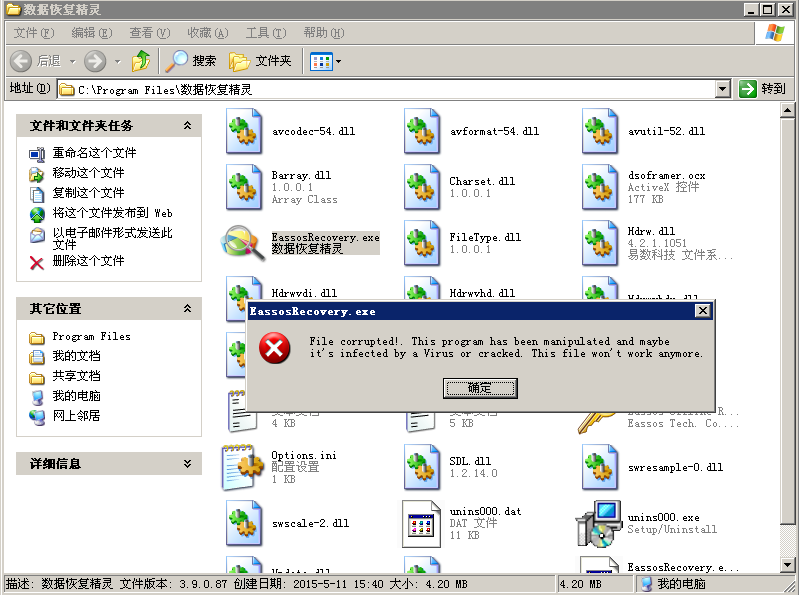Open the 收藏(A) menu
The height and width of the screenshot is (595, 799).
[208, 33]
